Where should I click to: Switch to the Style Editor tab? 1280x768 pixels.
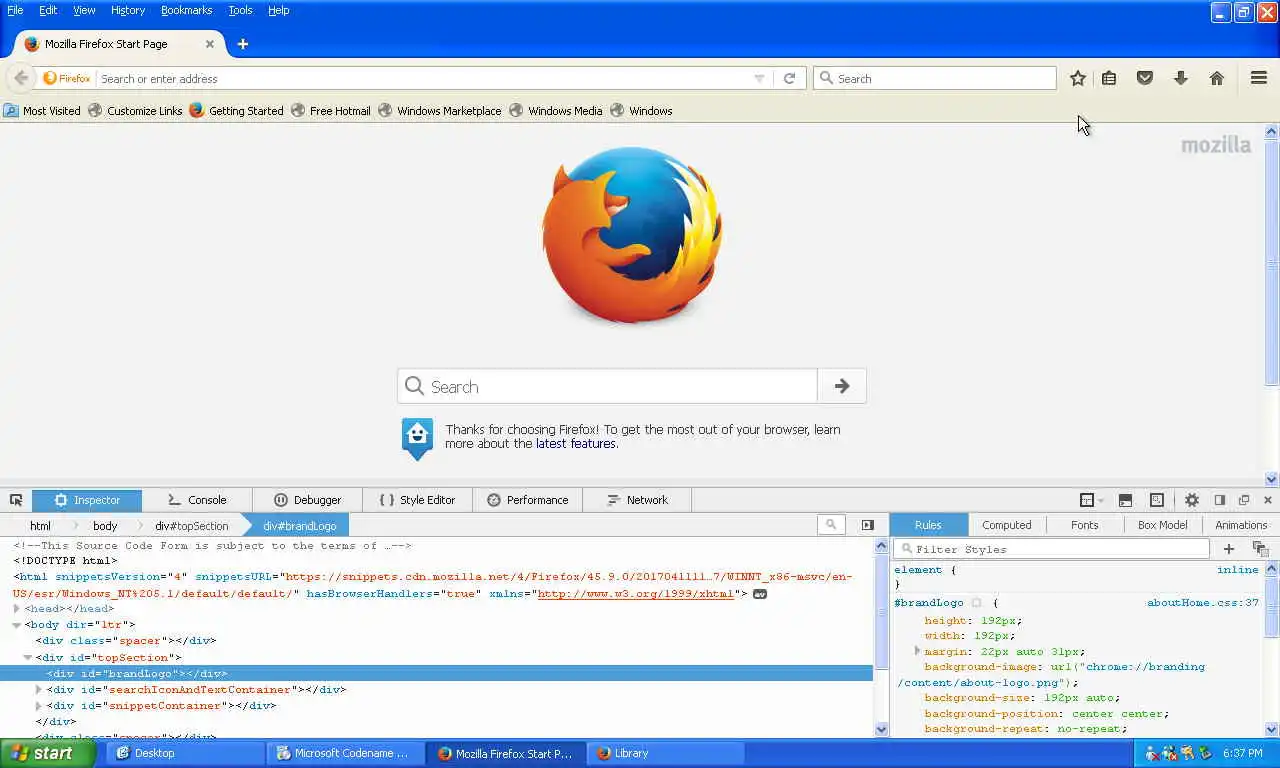click(417, 500)
